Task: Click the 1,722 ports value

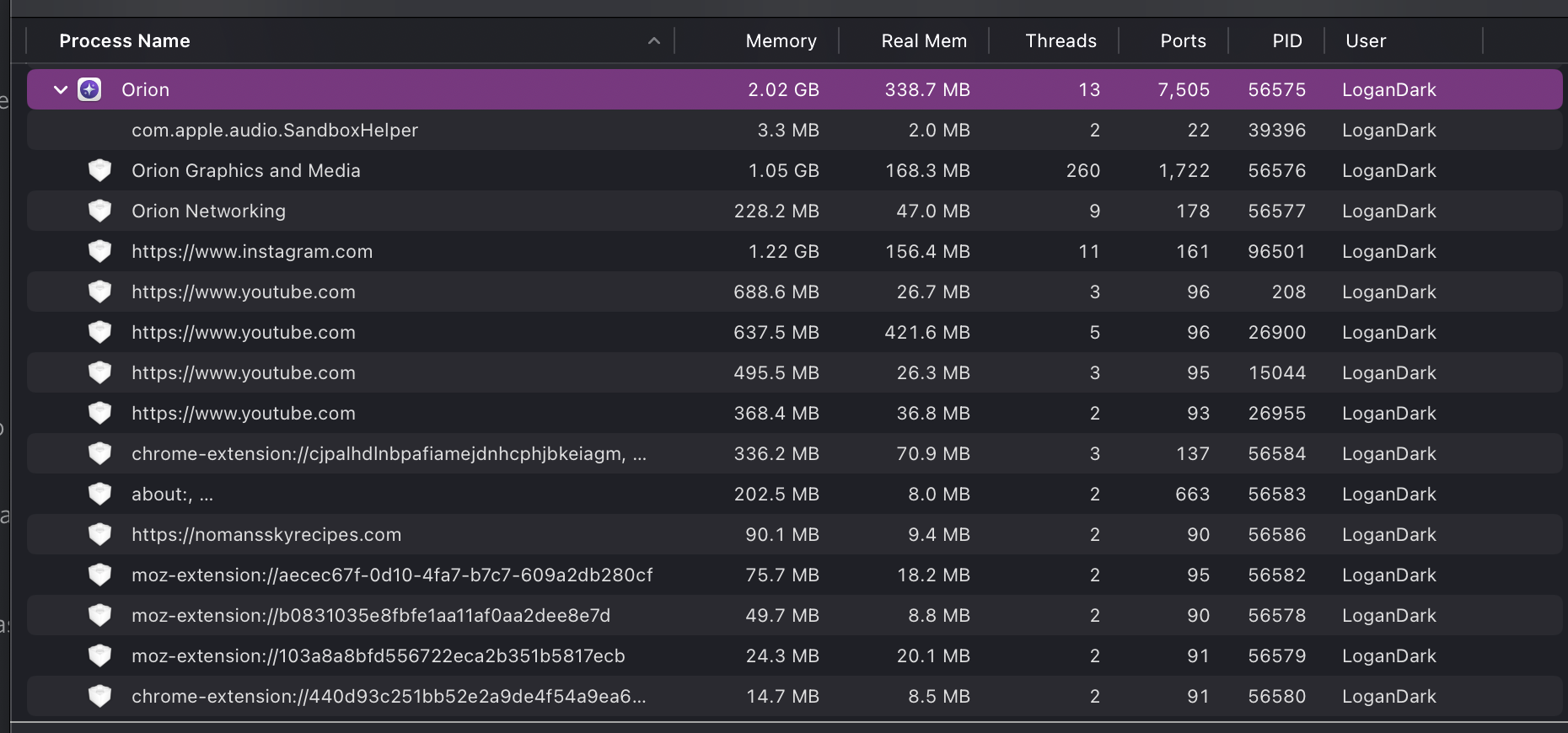Action: [1184, 170]
